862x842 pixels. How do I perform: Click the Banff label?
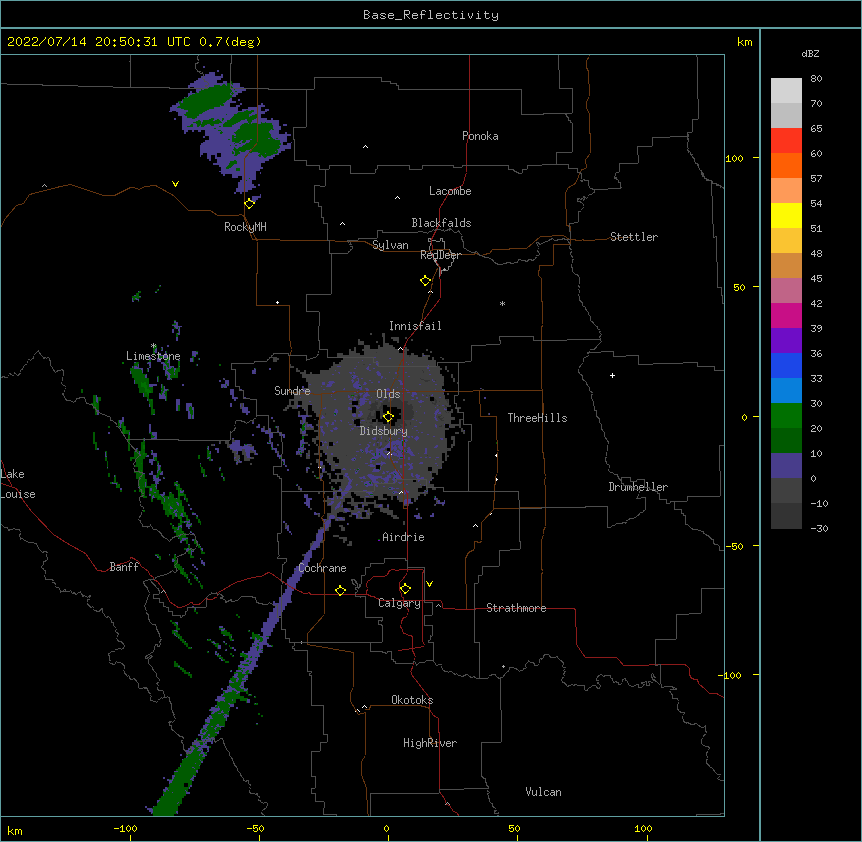coord(124,567)
